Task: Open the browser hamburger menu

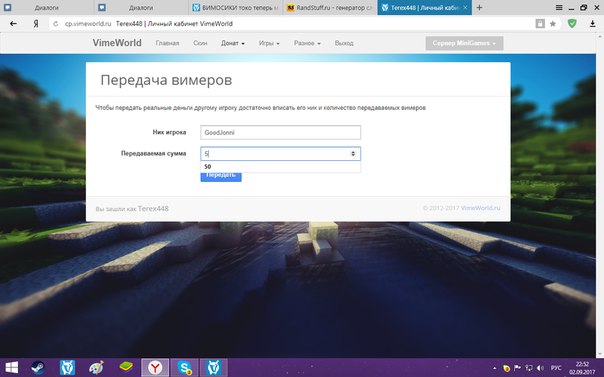Action: pos(559,7)
